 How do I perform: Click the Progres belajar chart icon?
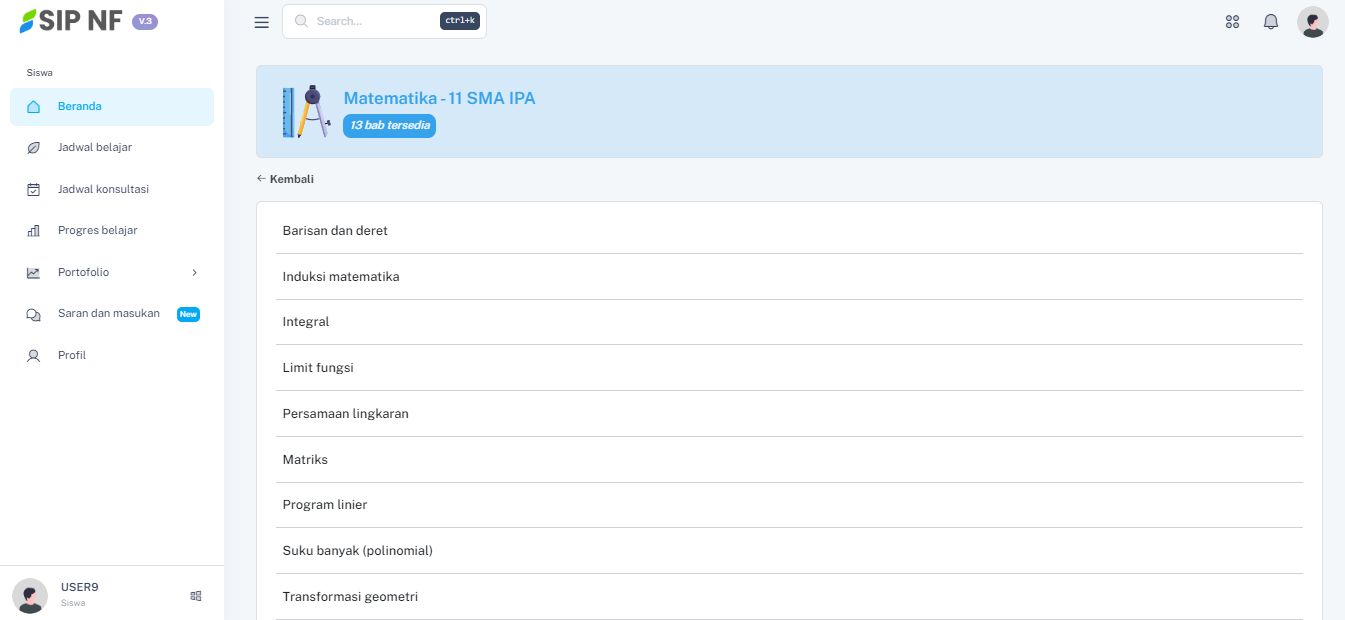pos(33,231)
